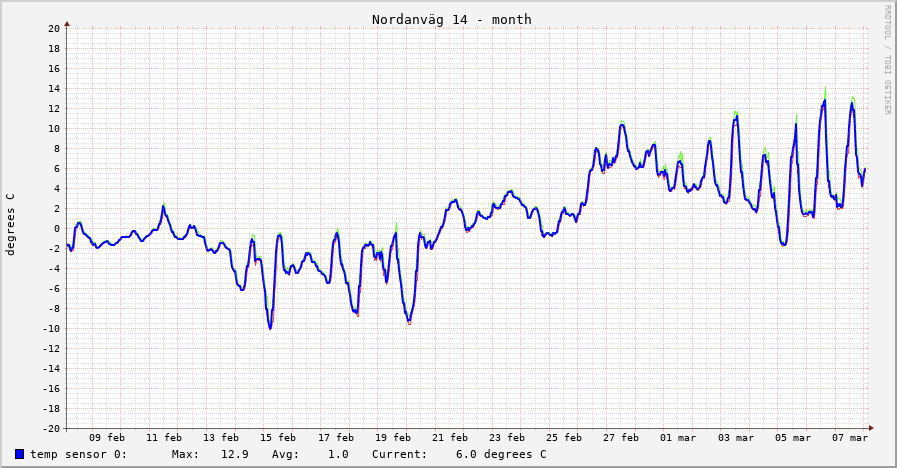The height and width of the screenshot is (468, 897).
Task: Select the '01 mar' date label
Action: point(679,437)
